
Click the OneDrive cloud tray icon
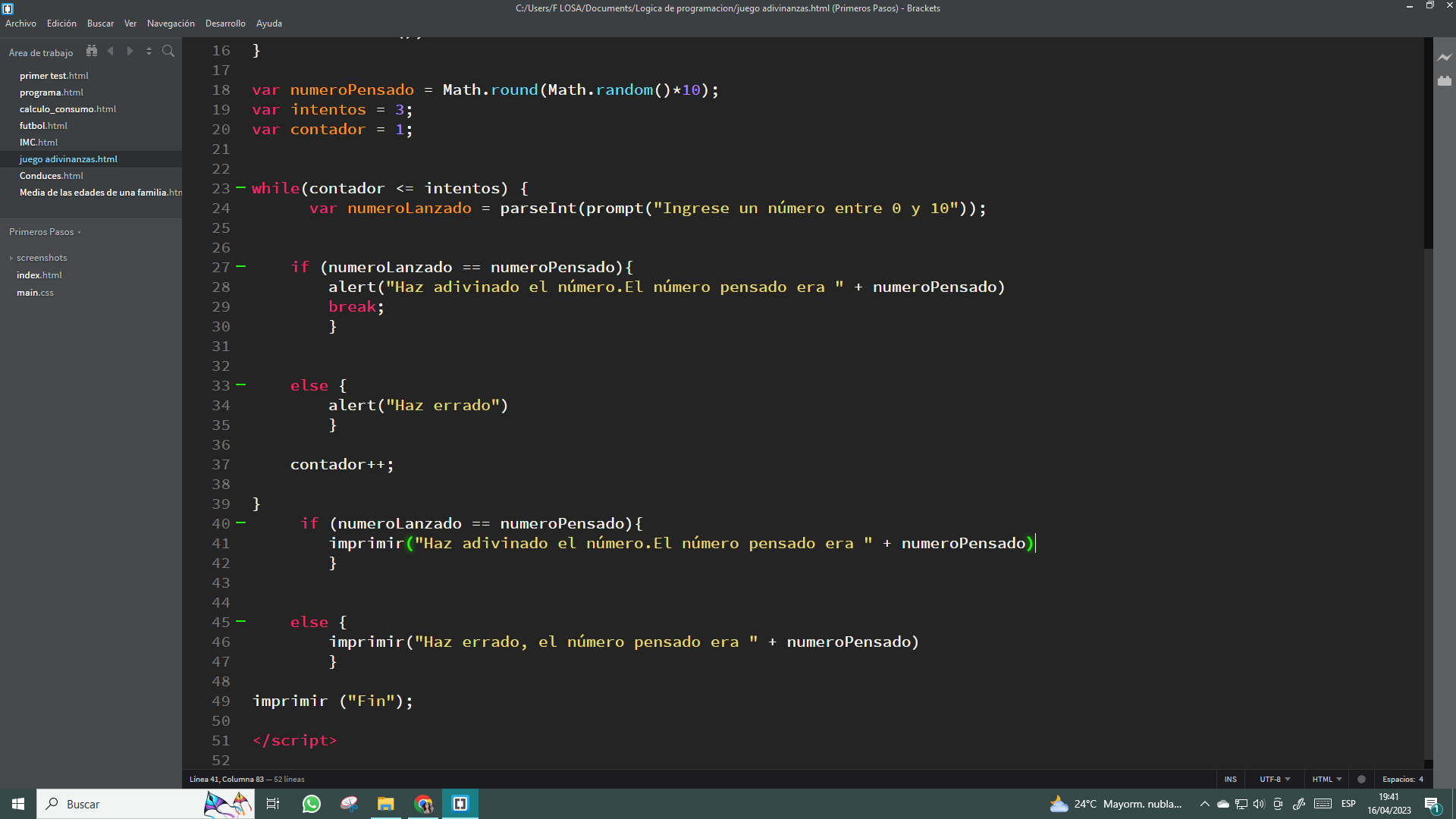click(1222, 804)
